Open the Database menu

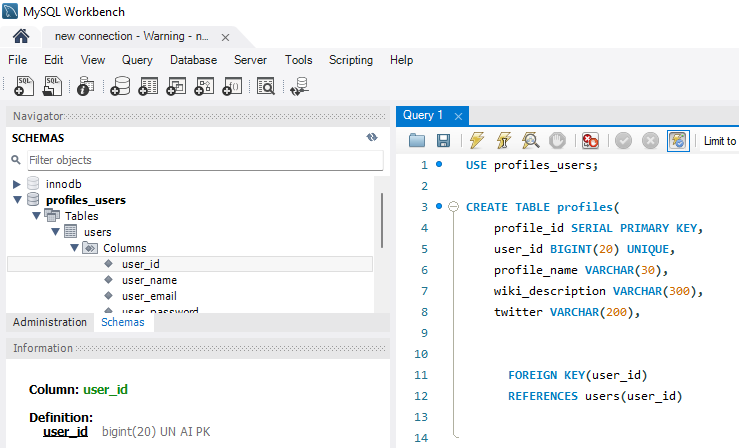coord(194,60)
